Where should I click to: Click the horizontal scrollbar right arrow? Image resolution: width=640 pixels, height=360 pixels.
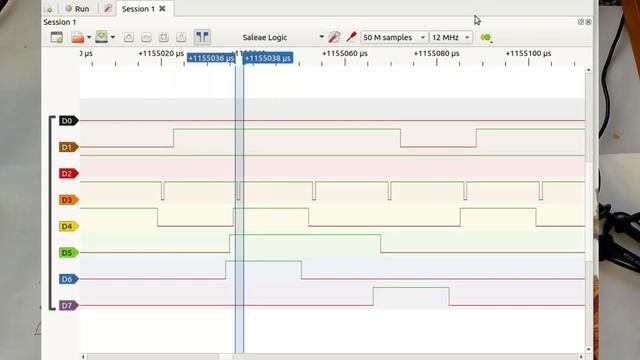pyautogui.click(x=581, y=357)
